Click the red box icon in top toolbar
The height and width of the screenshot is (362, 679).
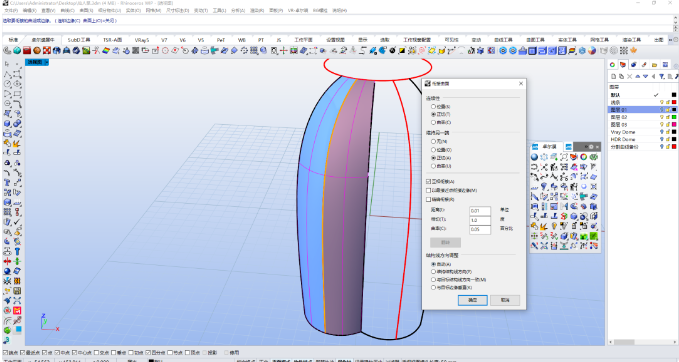point(27,51)
